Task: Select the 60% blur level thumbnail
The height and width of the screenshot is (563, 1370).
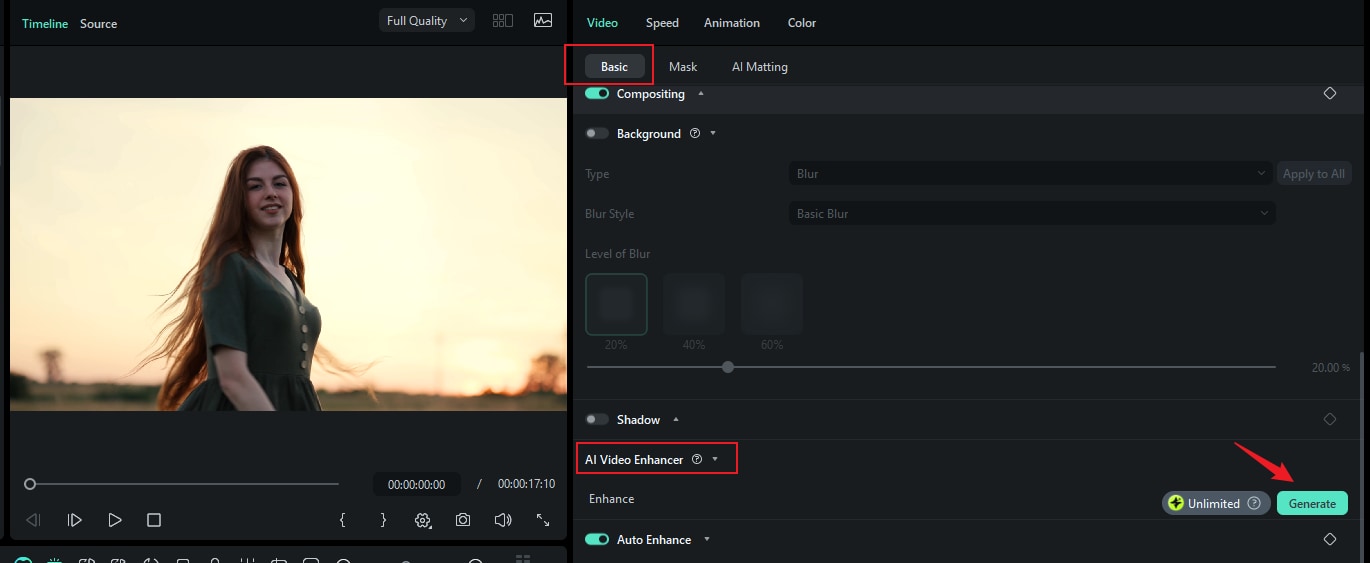Action: tap(772, 304)
